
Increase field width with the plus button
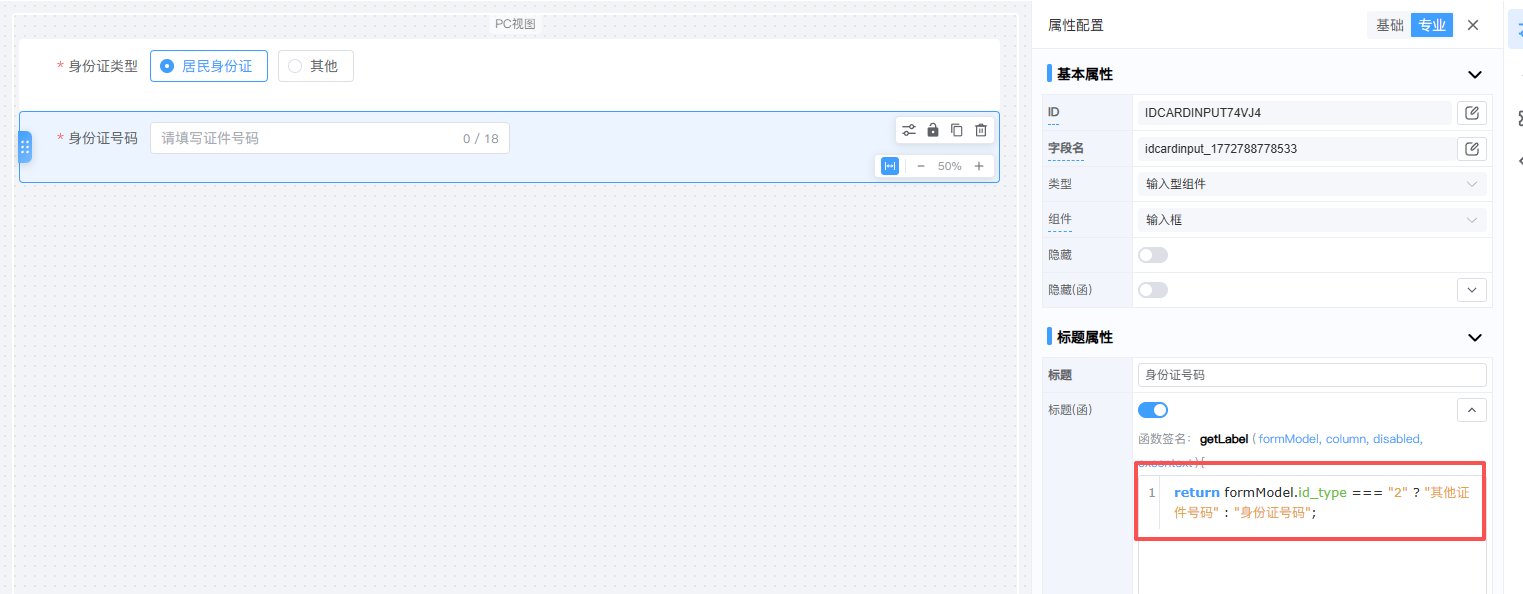(979, 166)
